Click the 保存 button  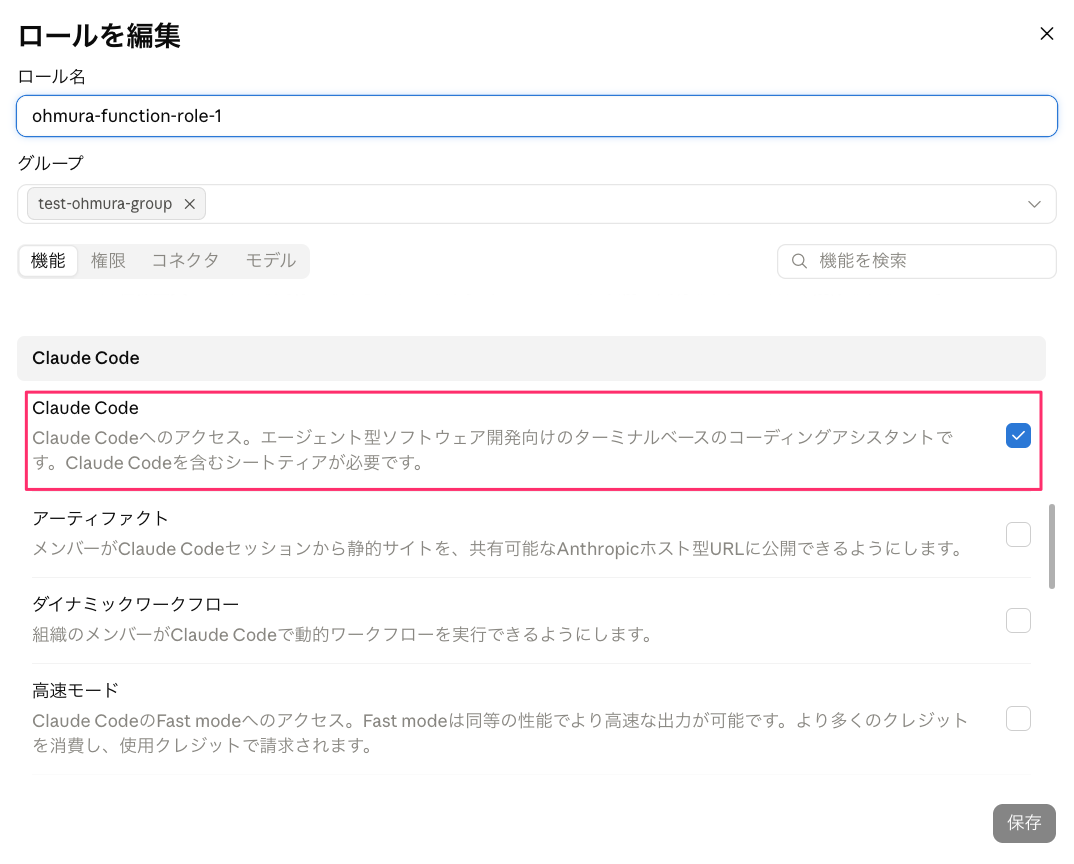point(1024,823)
